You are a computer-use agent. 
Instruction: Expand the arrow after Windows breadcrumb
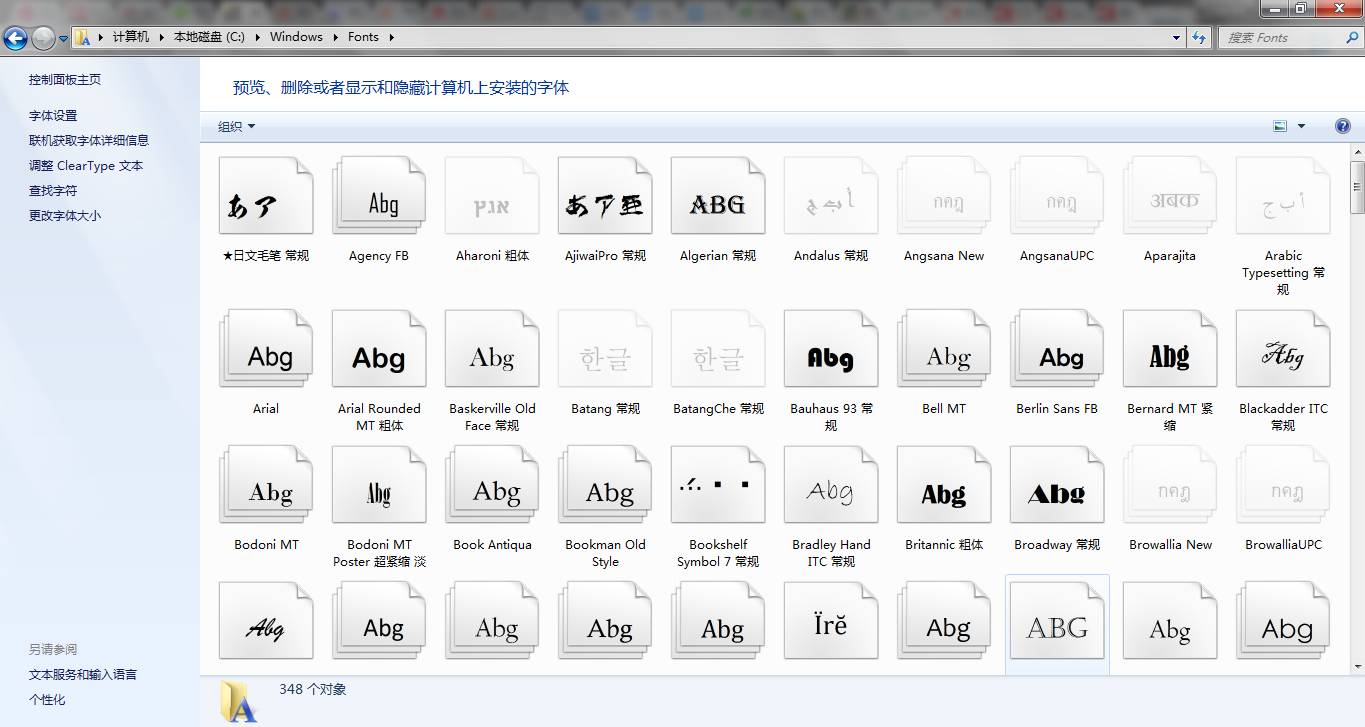(x=335, y=37)
